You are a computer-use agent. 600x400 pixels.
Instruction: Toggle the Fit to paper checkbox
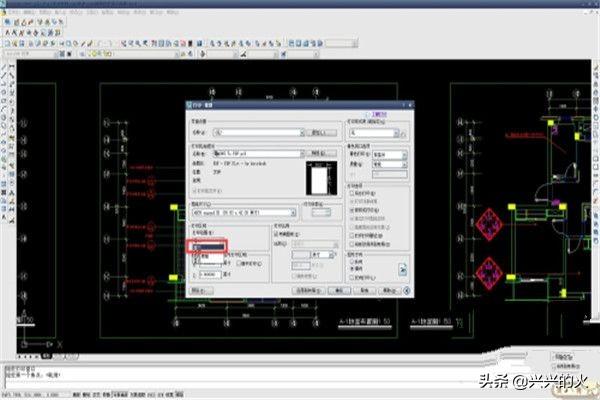coord(276,234)
